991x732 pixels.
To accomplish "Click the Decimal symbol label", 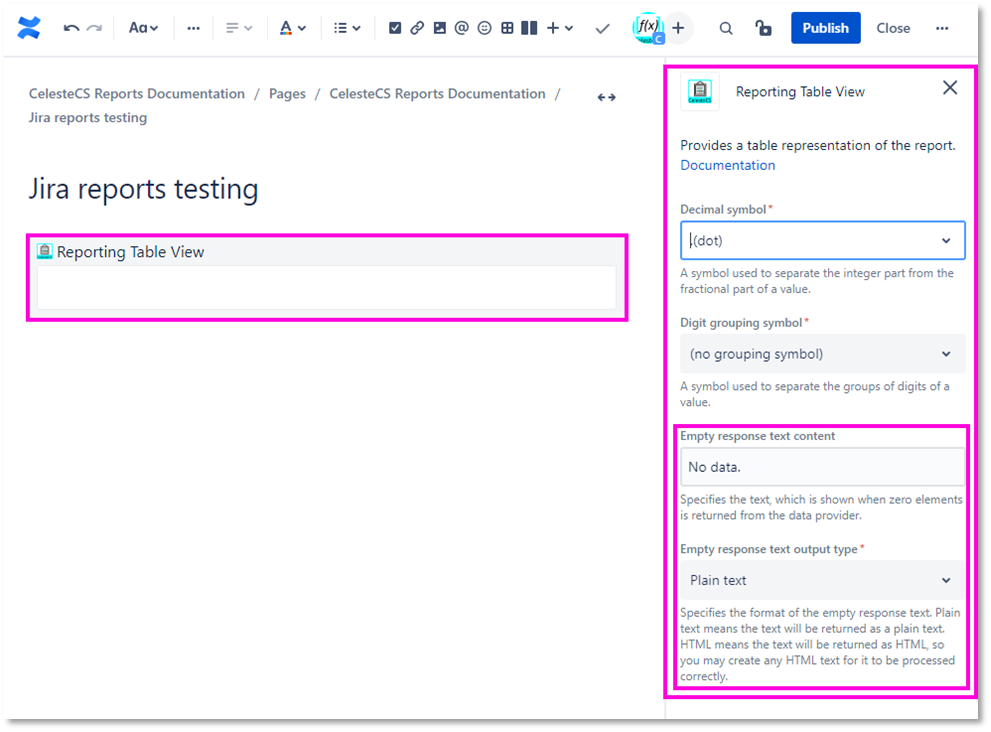I will 723,209.
